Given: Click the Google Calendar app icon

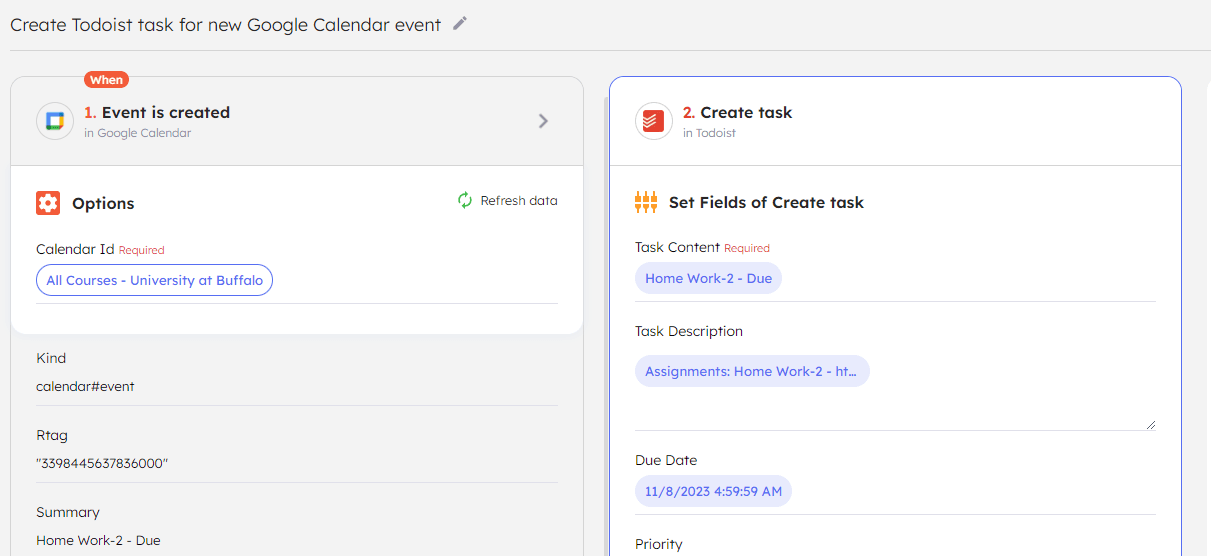Looking at the screenshot, I should point(55,121).
